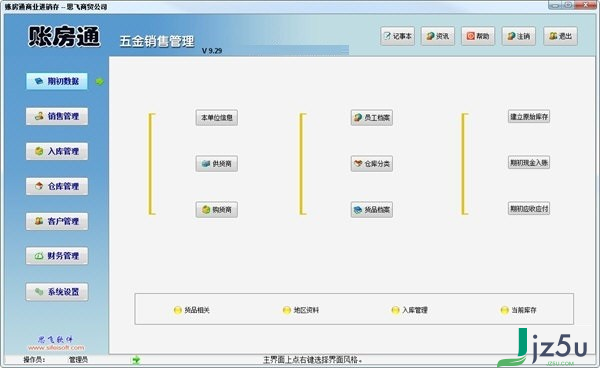Image resolution: width=600 pixels, height=368 pixels.
Task: Open the 客户管理 sidebar menu
Action: click(57, 221)
